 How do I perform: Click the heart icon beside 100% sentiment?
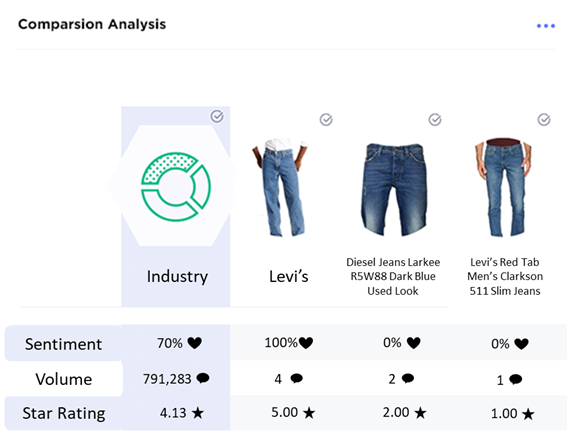pos(306,343)
